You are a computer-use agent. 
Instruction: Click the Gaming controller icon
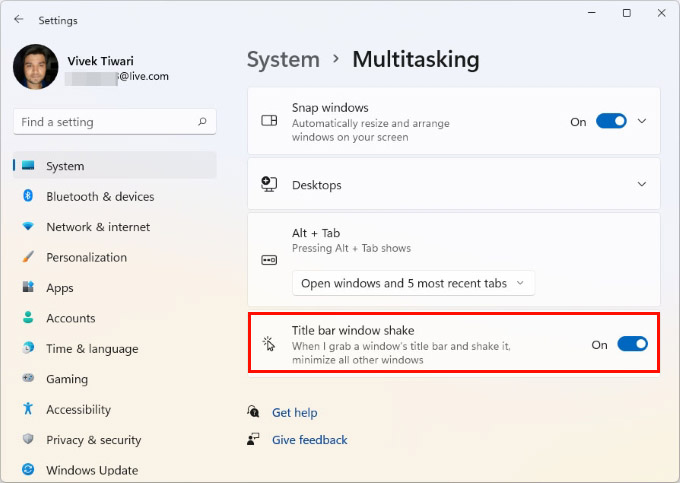[x=28, y=378]
